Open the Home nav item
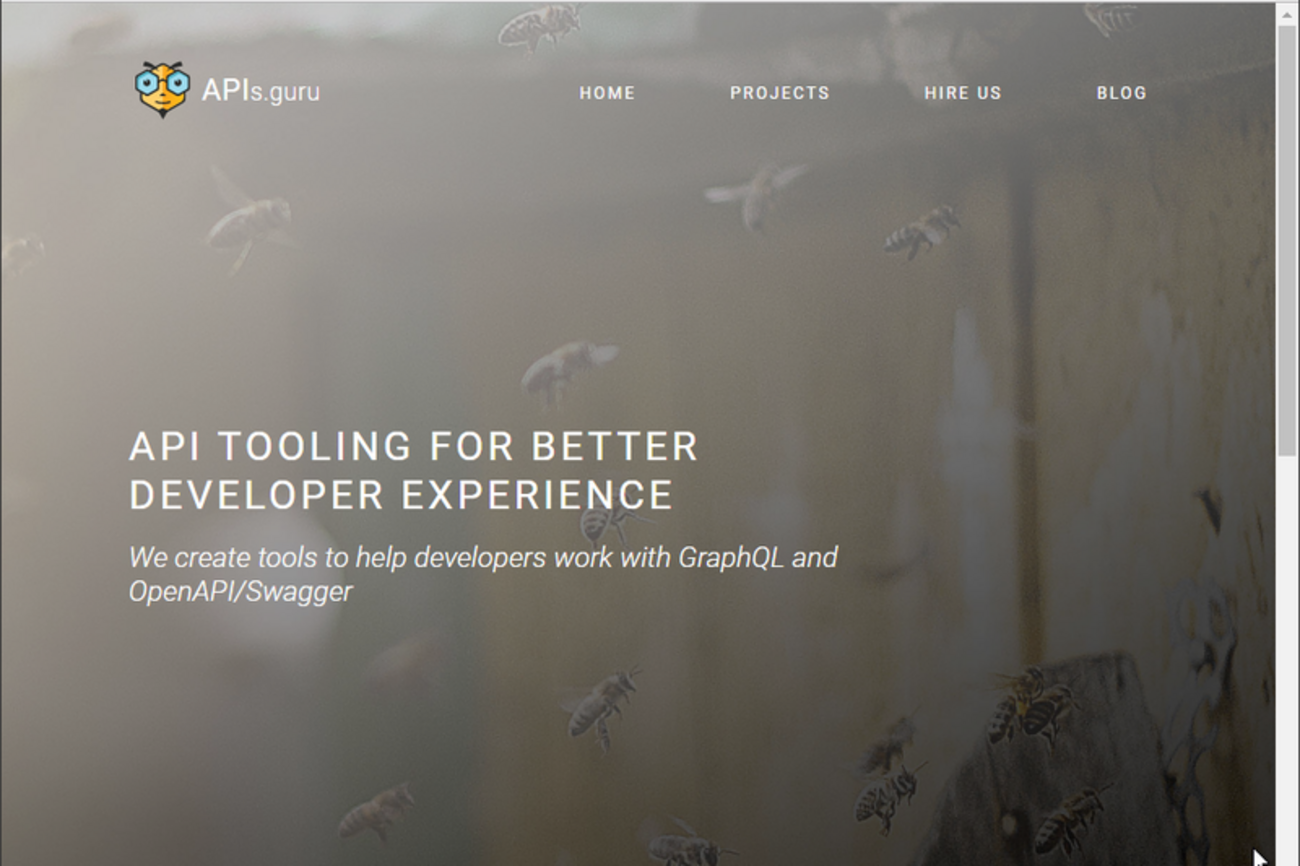This screenshot has width=1300, height=866. tap(607, 93)
